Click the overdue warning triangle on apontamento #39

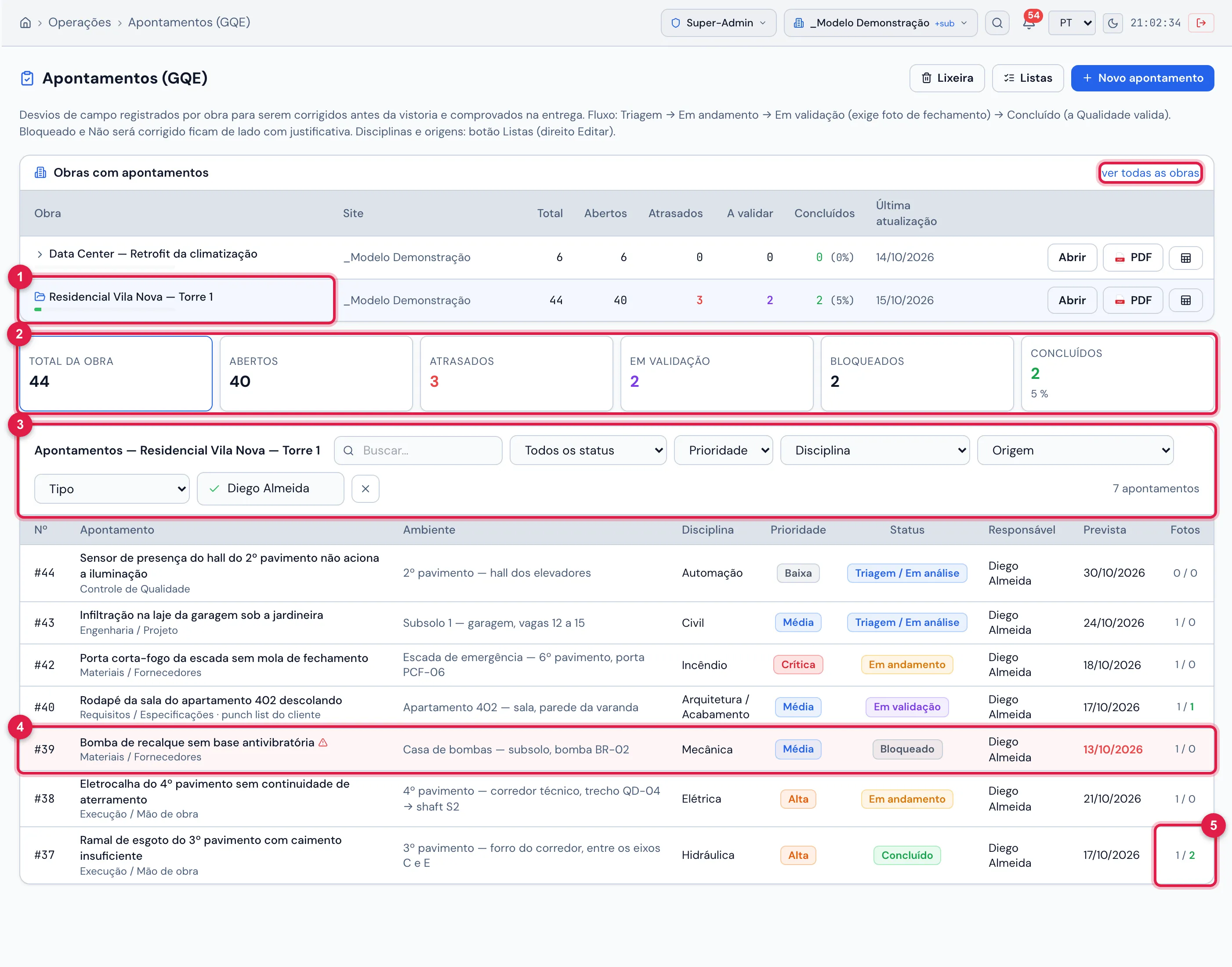(x=323, y=742)
